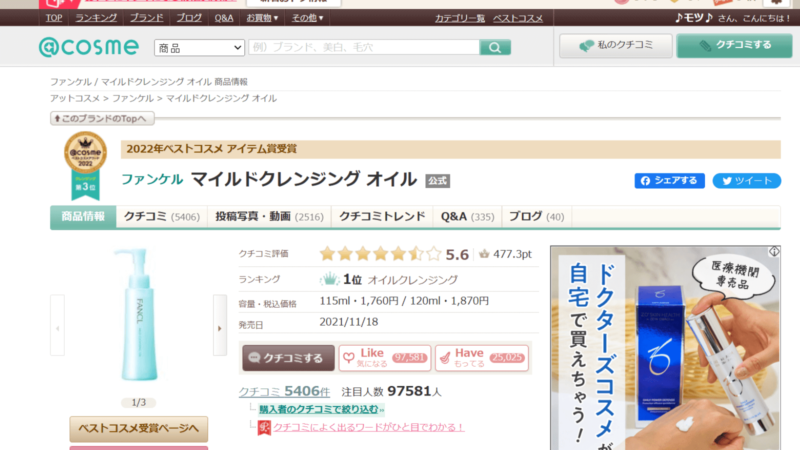Open ランキング in the top navigation
Image resolution: width=800 pixels, height=450 pixels.
pyautogui.click(x=96, y=18)
